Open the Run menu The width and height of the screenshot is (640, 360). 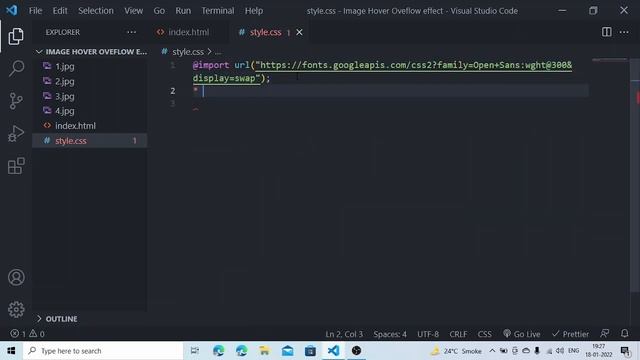[x=183, y=11]
